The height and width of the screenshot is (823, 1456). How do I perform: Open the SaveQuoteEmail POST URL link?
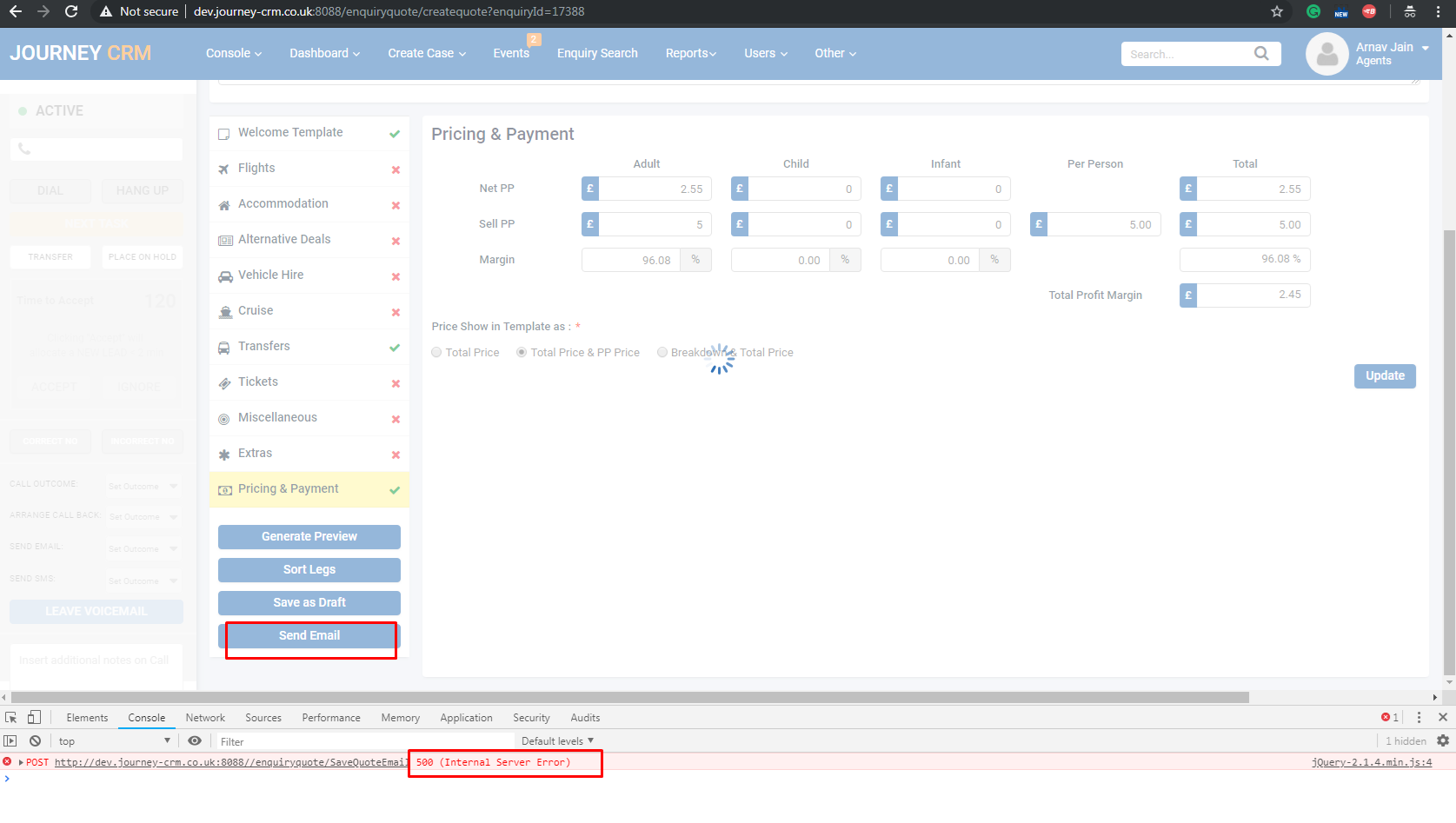point(231,763)
